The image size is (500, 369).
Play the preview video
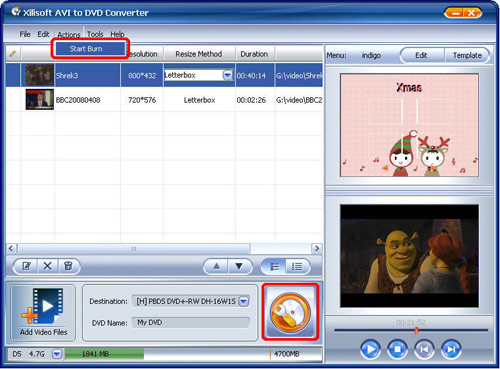tap(370, 349)
